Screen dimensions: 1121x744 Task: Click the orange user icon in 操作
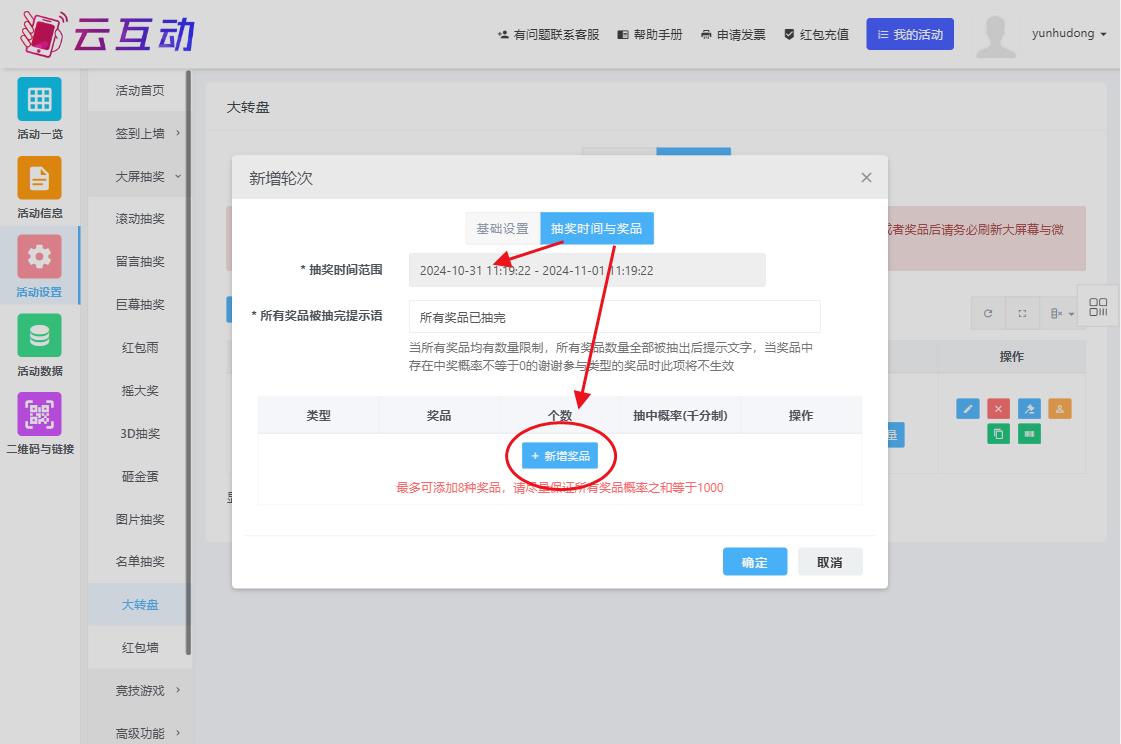(1060, 409)
